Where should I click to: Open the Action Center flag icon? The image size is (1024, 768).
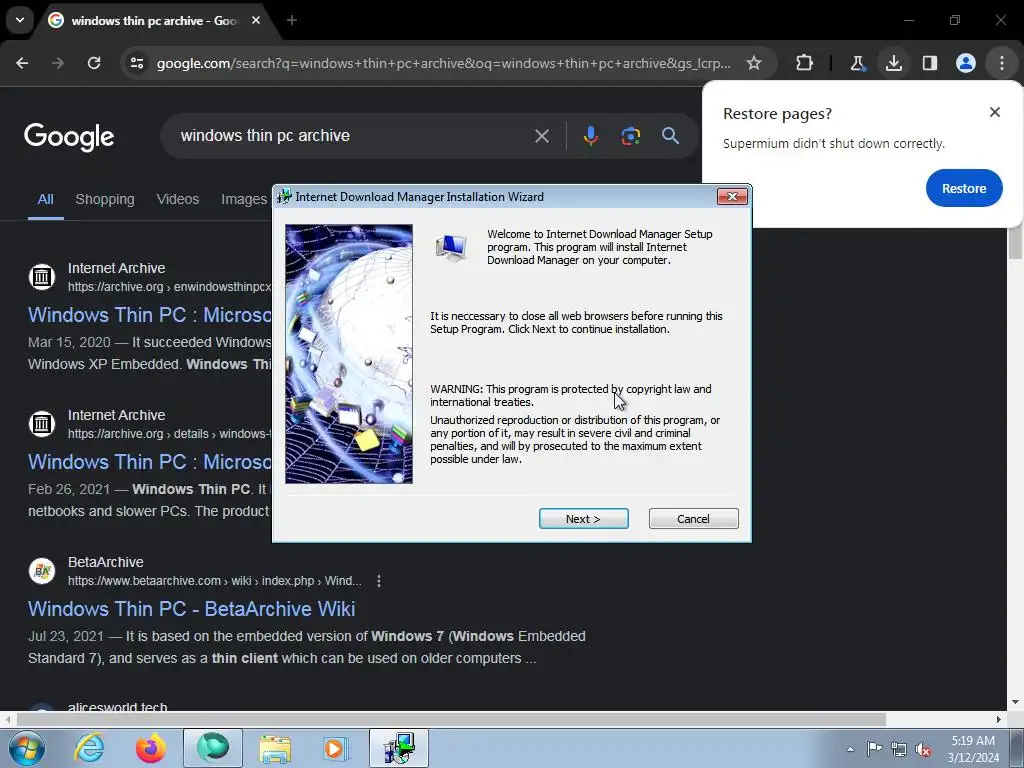coord(874,748)
